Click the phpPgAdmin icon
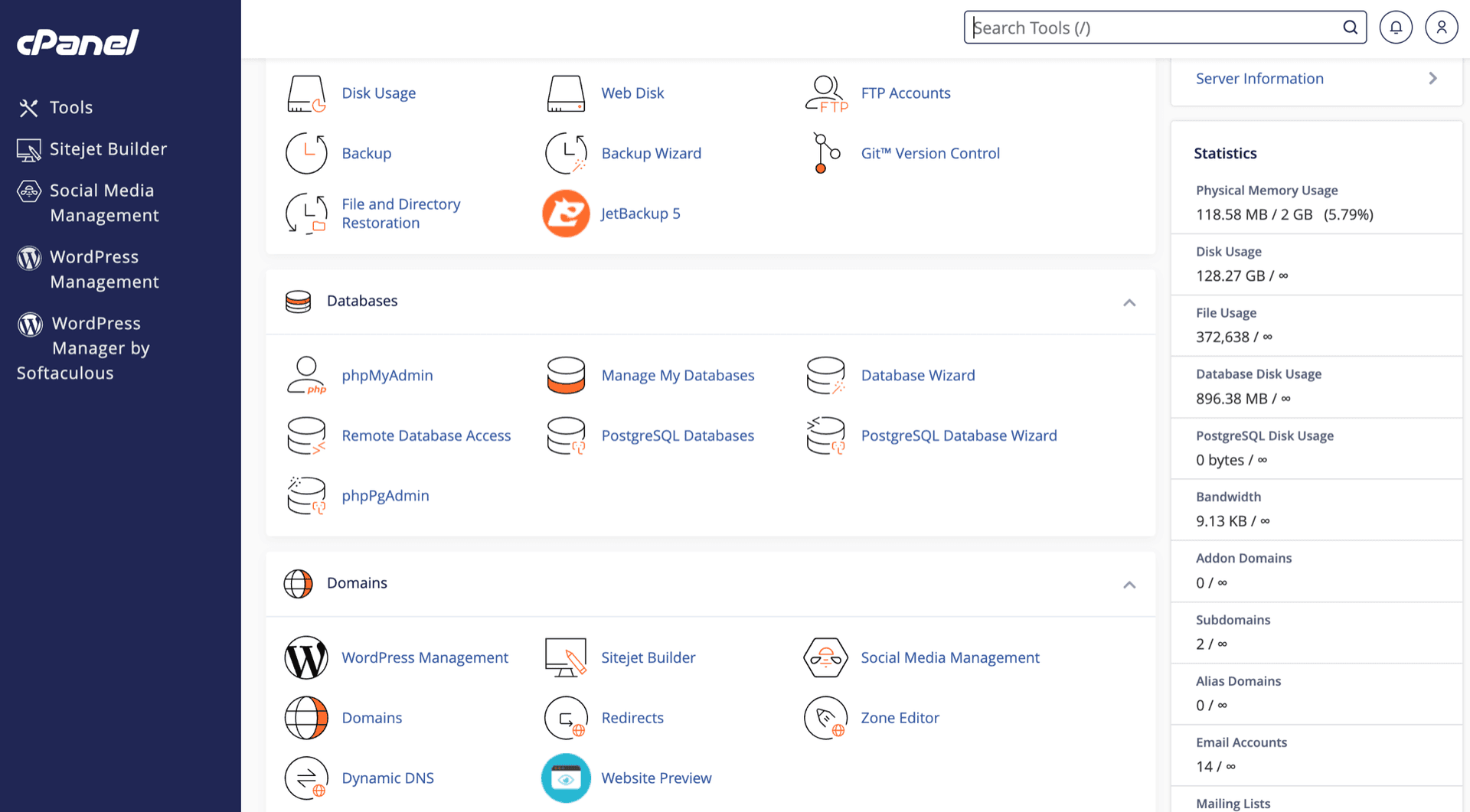 pyautogui.click(x=306, y=496)
